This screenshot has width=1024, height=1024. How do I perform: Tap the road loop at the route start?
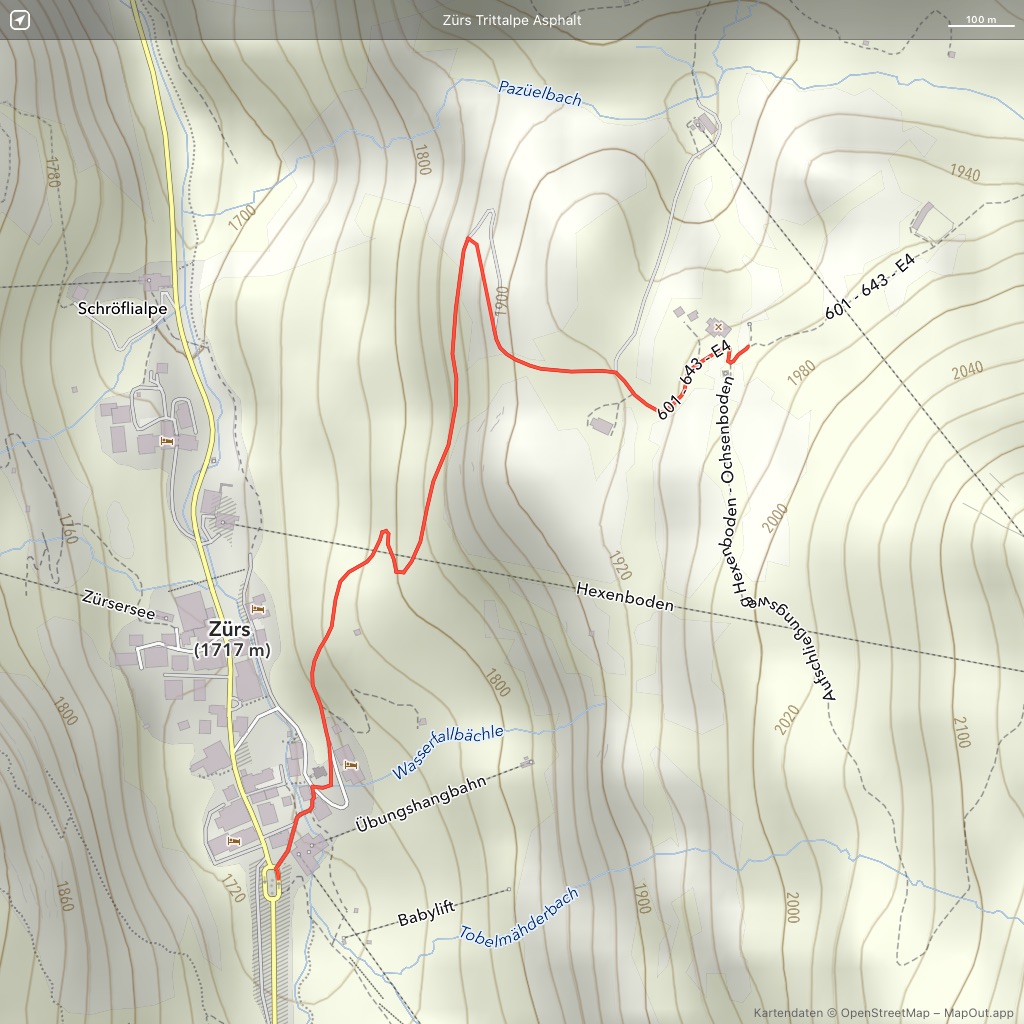271,881
